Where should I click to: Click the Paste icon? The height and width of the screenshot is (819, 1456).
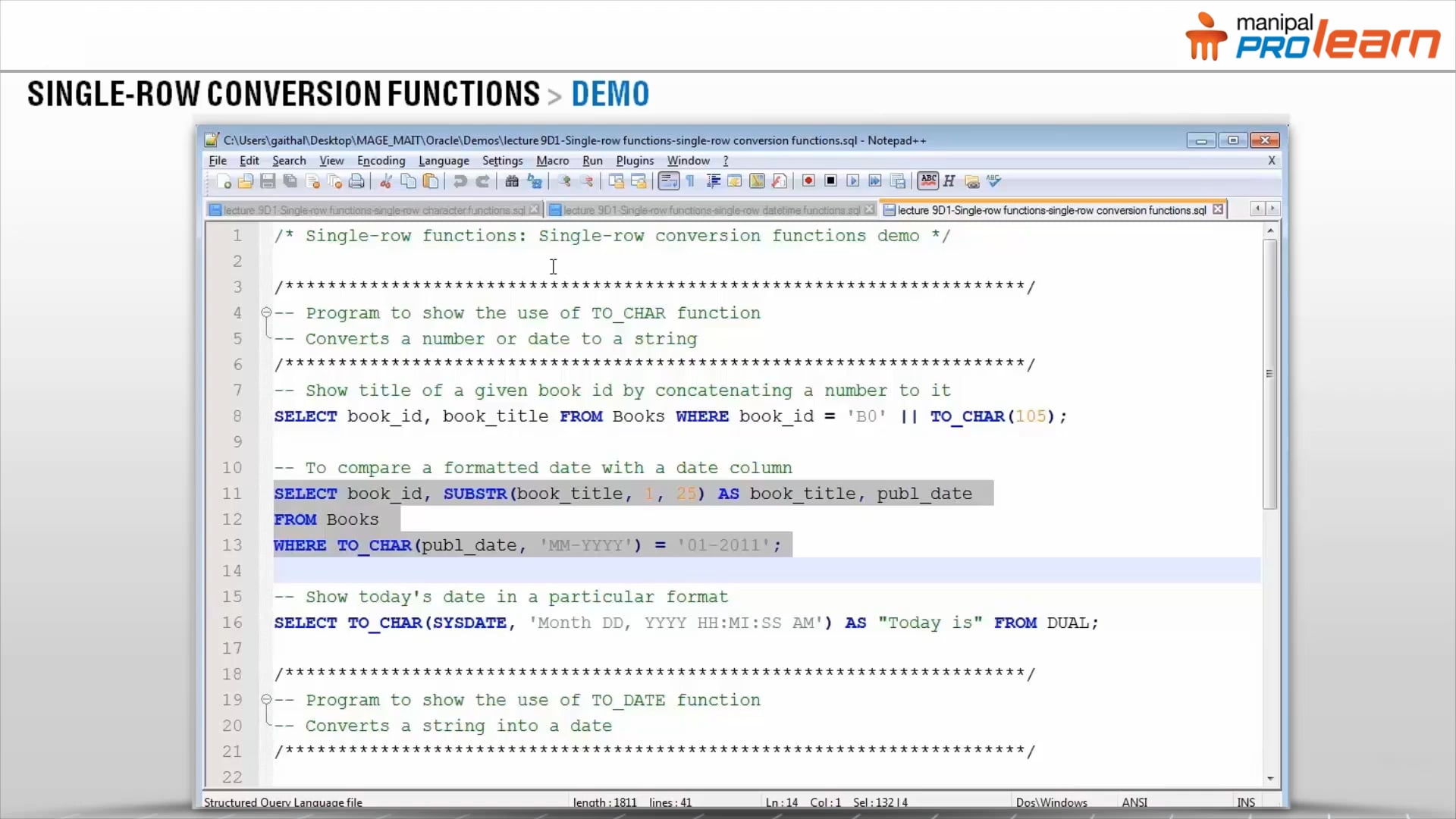(x=431, y=181)
